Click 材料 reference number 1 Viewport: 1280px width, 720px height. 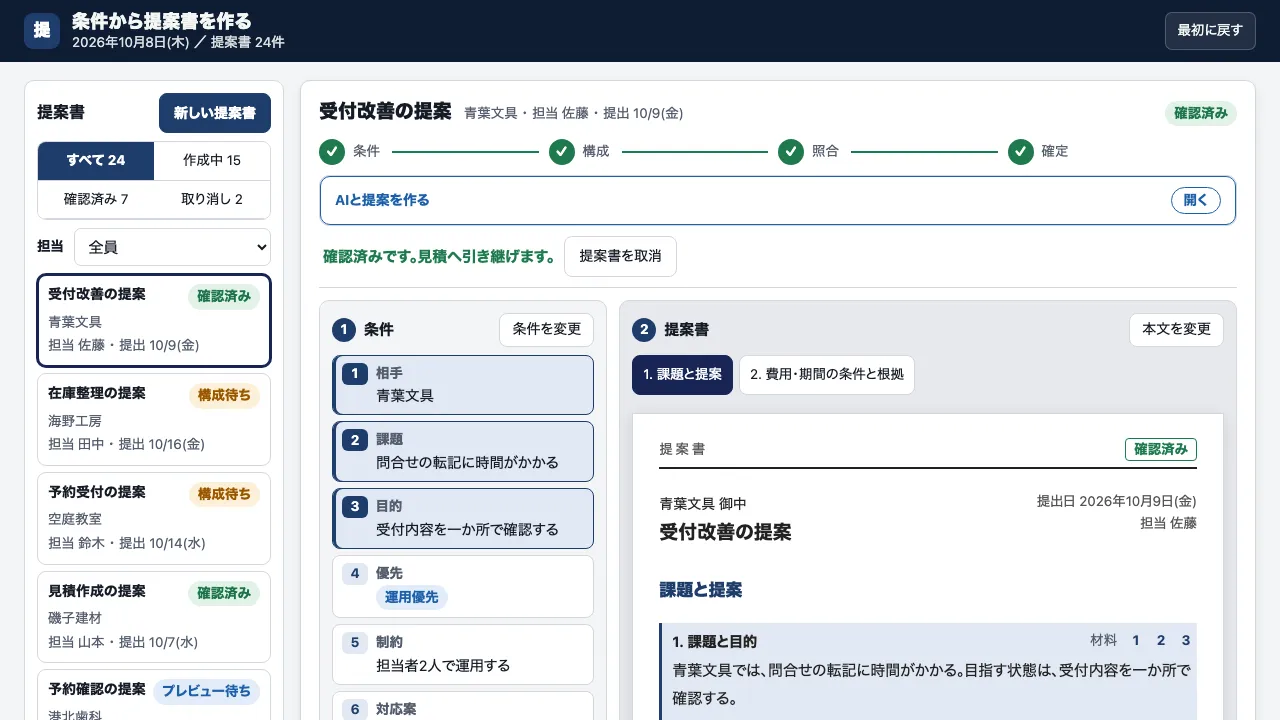click(x=1136, y=641)
